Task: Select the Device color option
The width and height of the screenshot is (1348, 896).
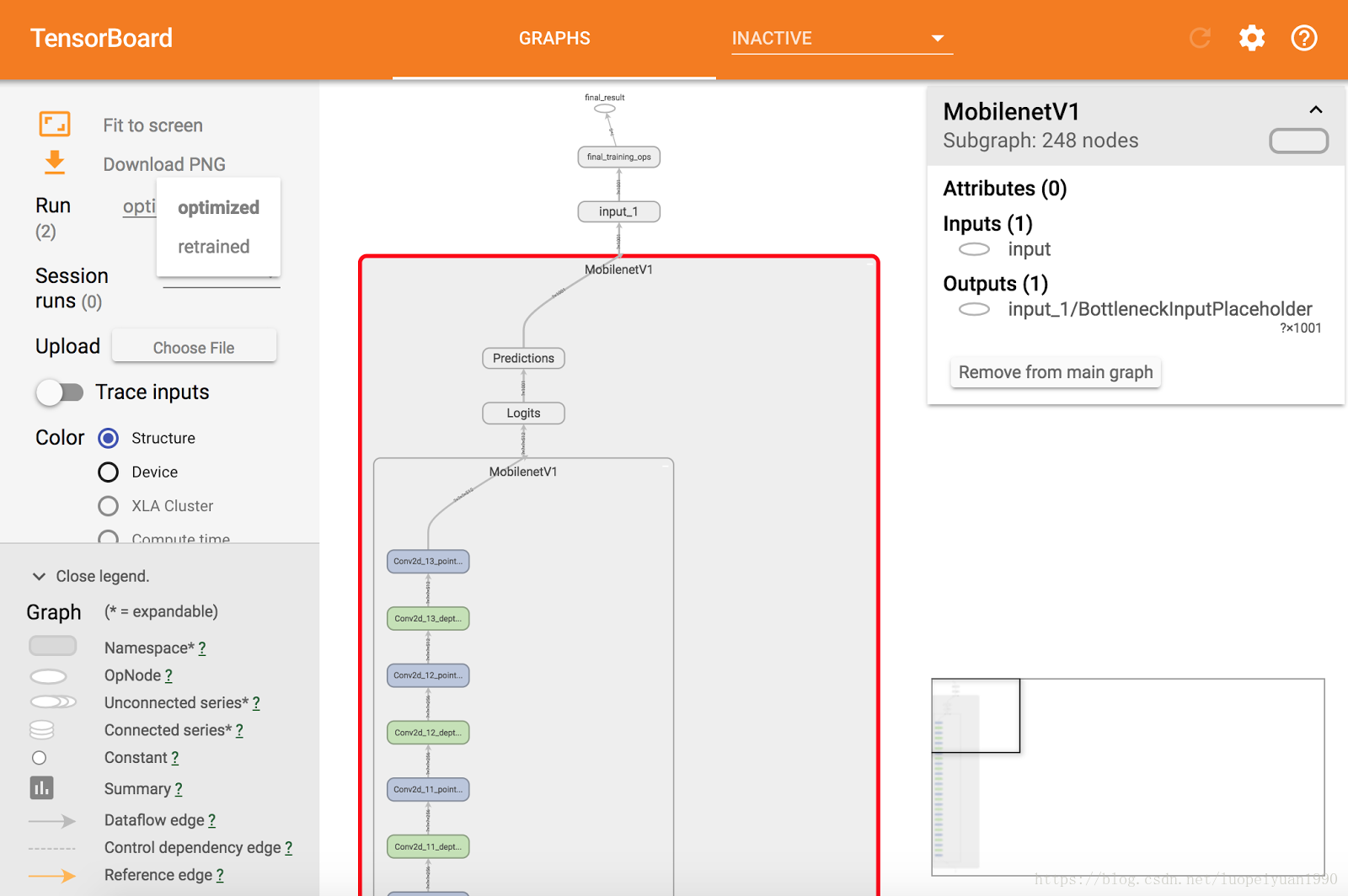Action: (109, 472)
